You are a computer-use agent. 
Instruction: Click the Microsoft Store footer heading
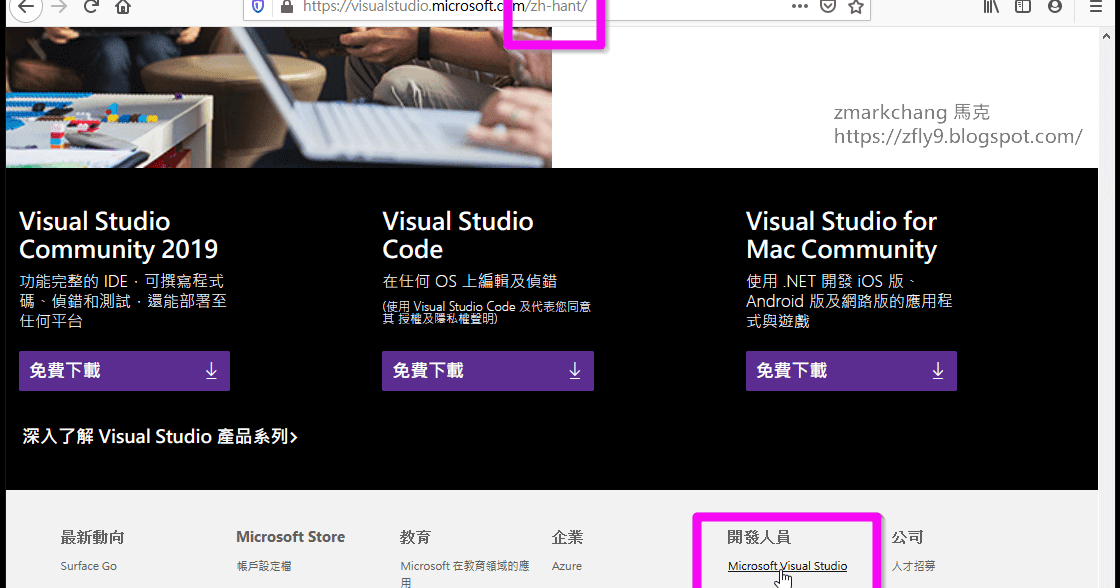291,537
